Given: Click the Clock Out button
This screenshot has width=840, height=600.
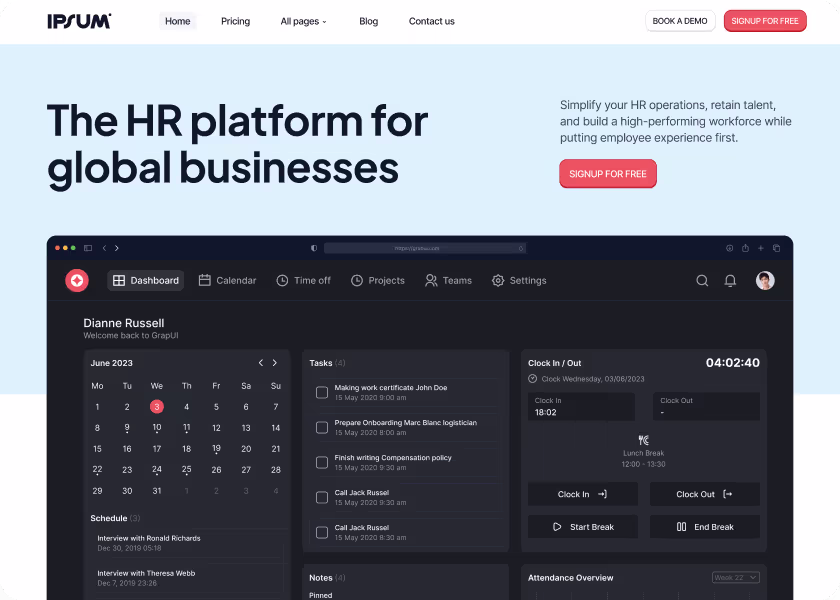Looking at the screenshot, I should (704, 494).
